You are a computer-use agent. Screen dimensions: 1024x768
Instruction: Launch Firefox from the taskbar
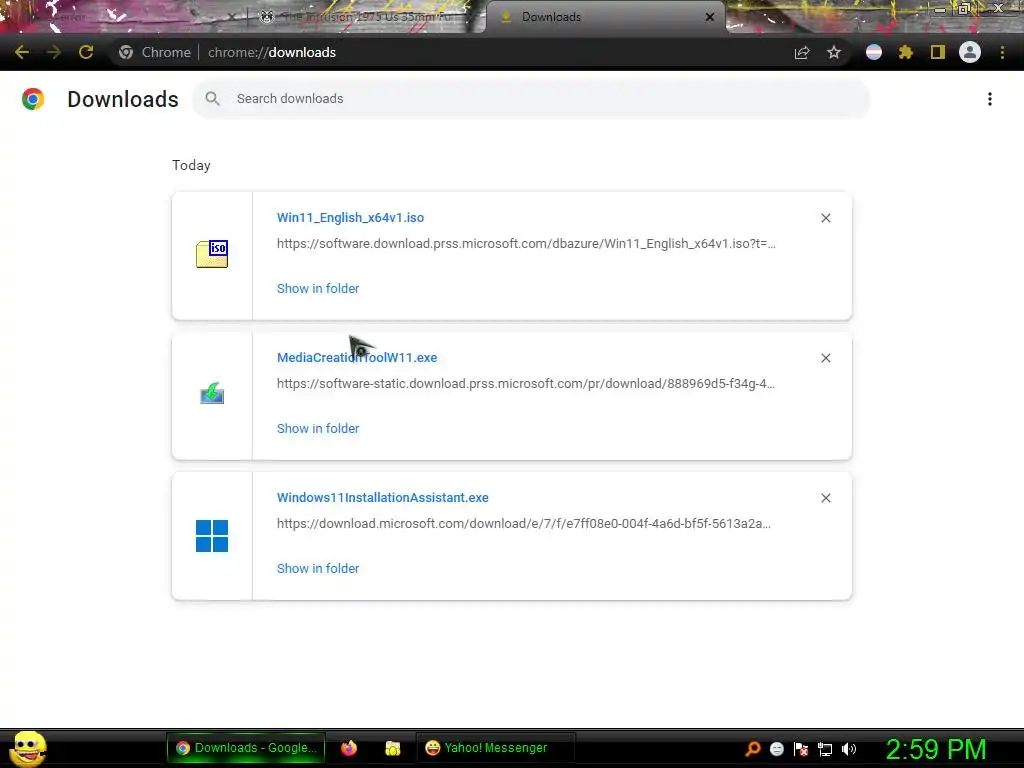(349, 748)
